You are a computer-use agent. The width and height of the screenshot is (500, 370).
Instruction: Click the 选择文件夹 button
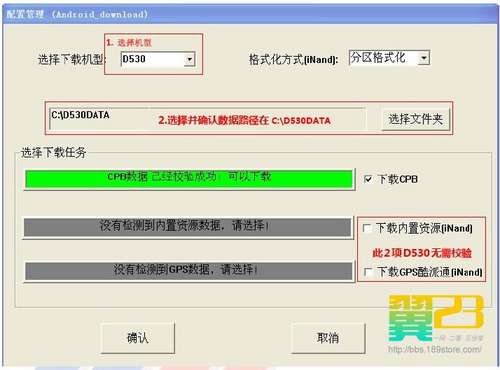pos(415,119)
